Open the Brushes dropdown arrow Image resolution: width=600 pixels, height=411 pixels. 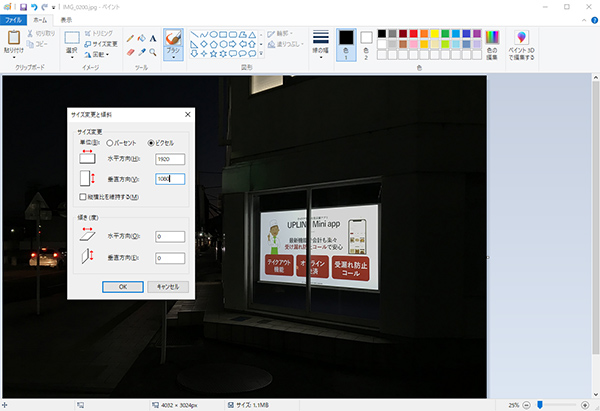click(173, 58)
